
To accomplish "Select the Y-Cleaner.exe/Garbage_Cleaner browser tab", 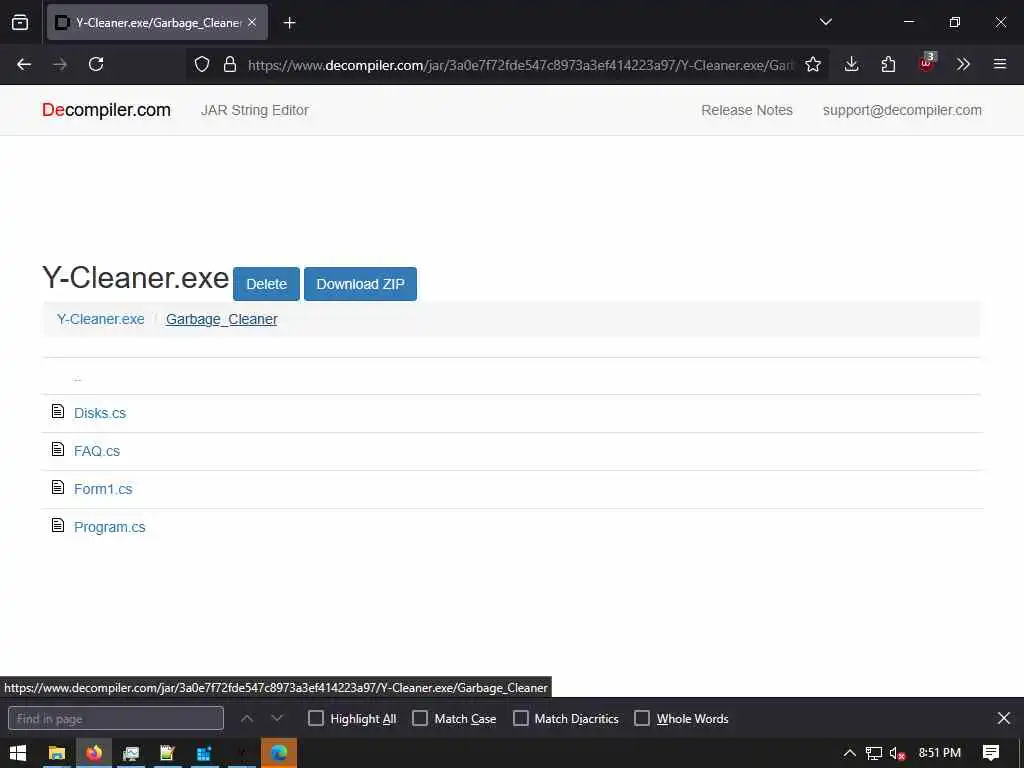I will 157,23.
